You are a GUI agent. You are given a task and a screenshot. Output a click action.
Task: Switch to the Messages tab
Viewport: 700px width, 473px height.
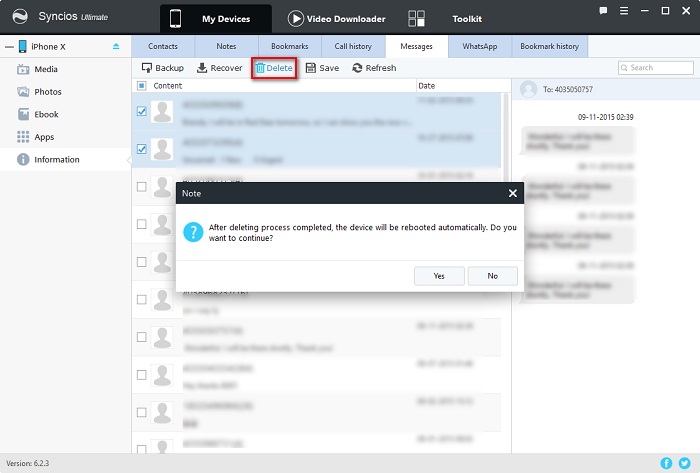coord(417,46)
